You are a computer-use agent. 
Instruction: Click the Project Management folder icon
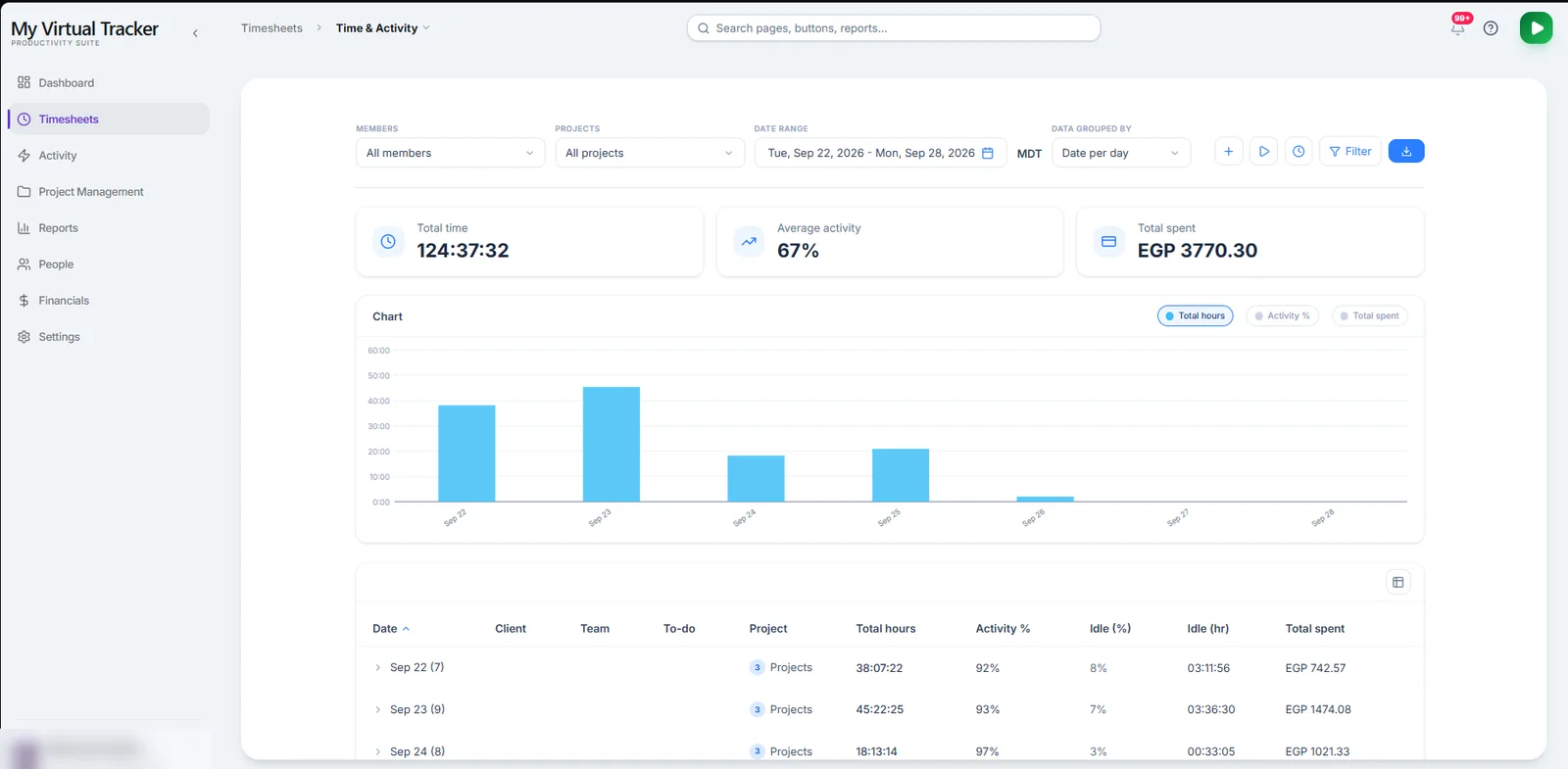coord(24,192)
